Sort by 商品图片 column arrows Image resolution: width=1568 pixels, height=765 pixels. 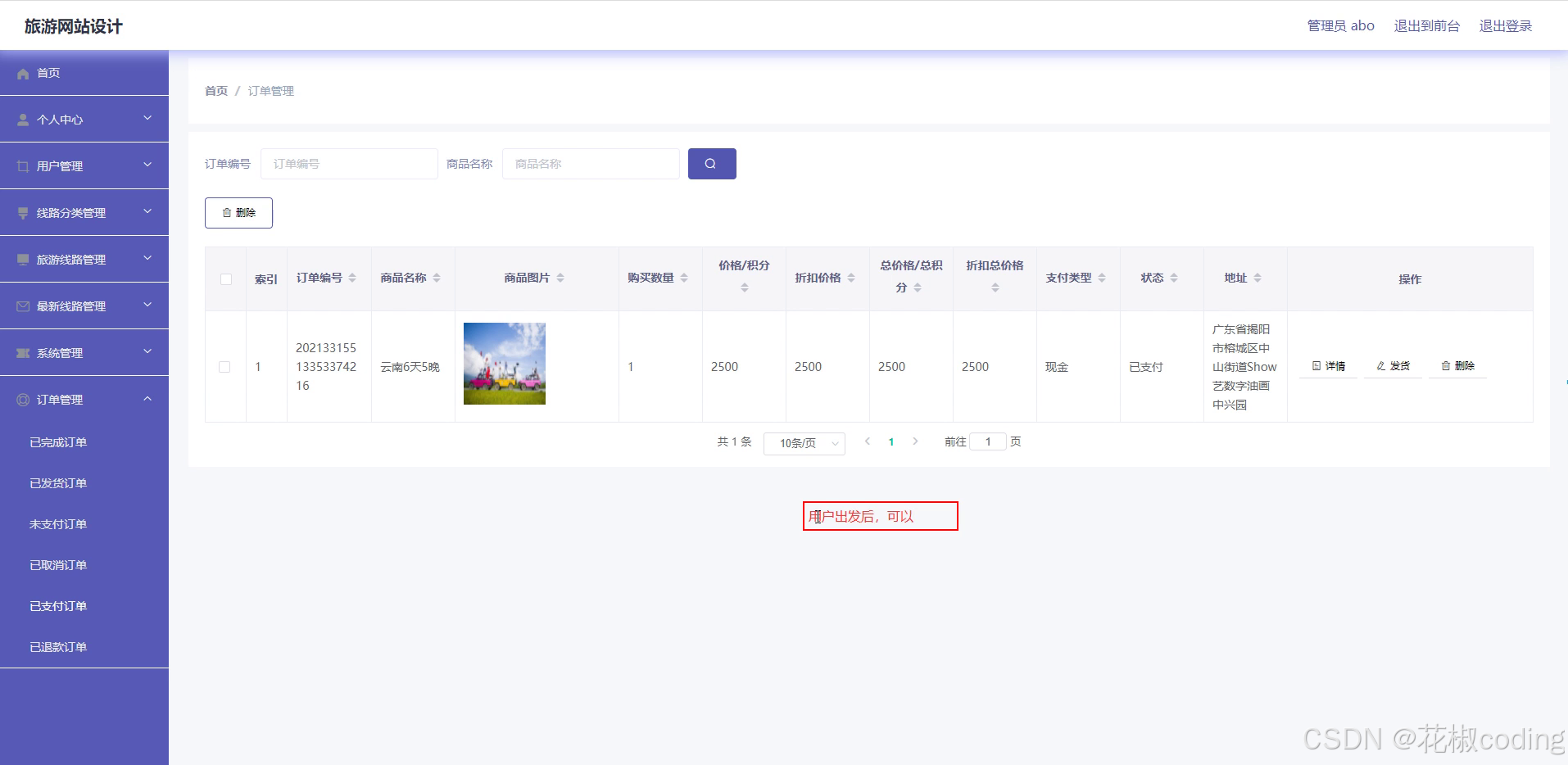pos(560,278)
